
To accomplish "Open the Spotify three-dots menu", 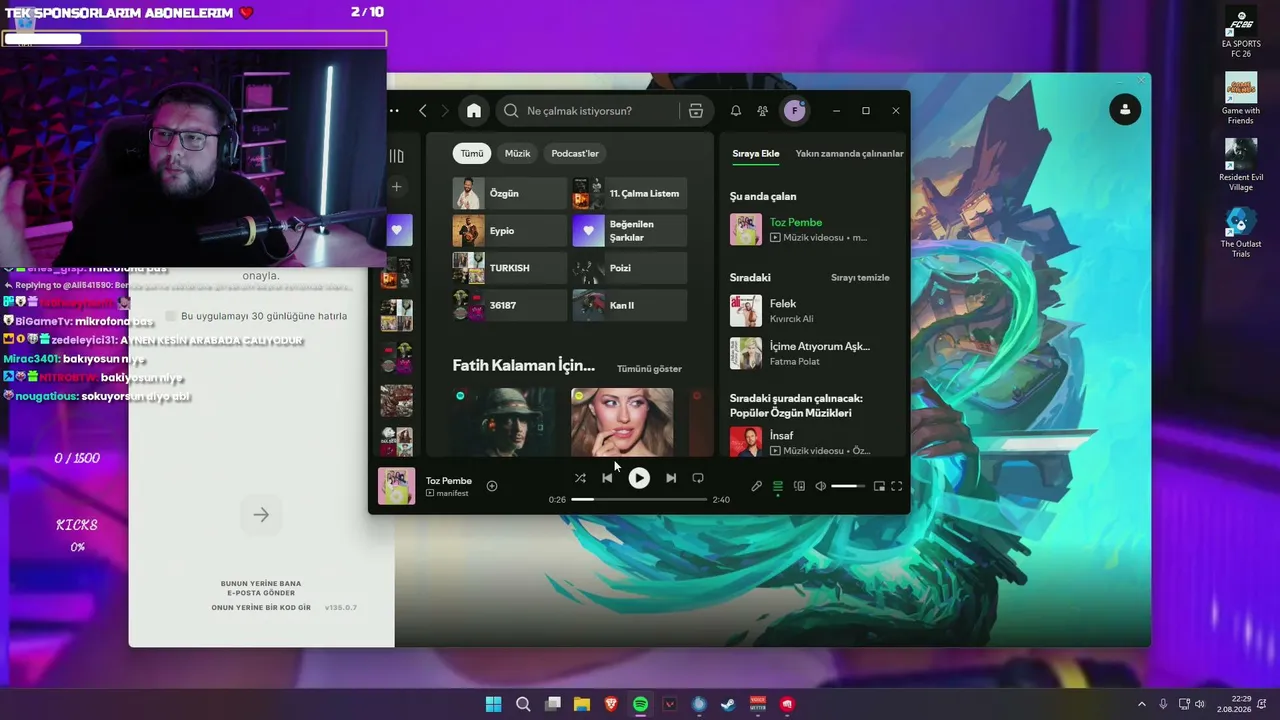I will pos(394,111).
